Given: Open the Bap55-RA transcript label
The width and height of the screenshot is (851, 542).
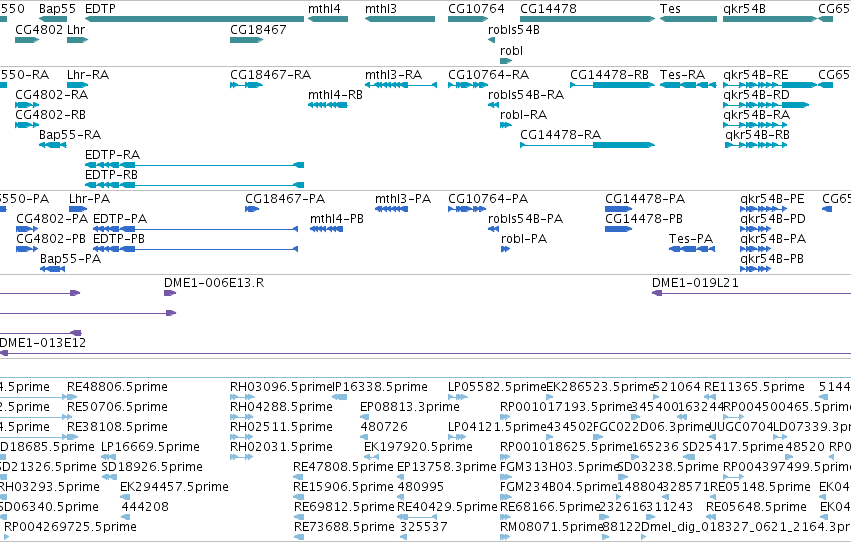Looking at the screenshot, I should (x=69, y=135).
